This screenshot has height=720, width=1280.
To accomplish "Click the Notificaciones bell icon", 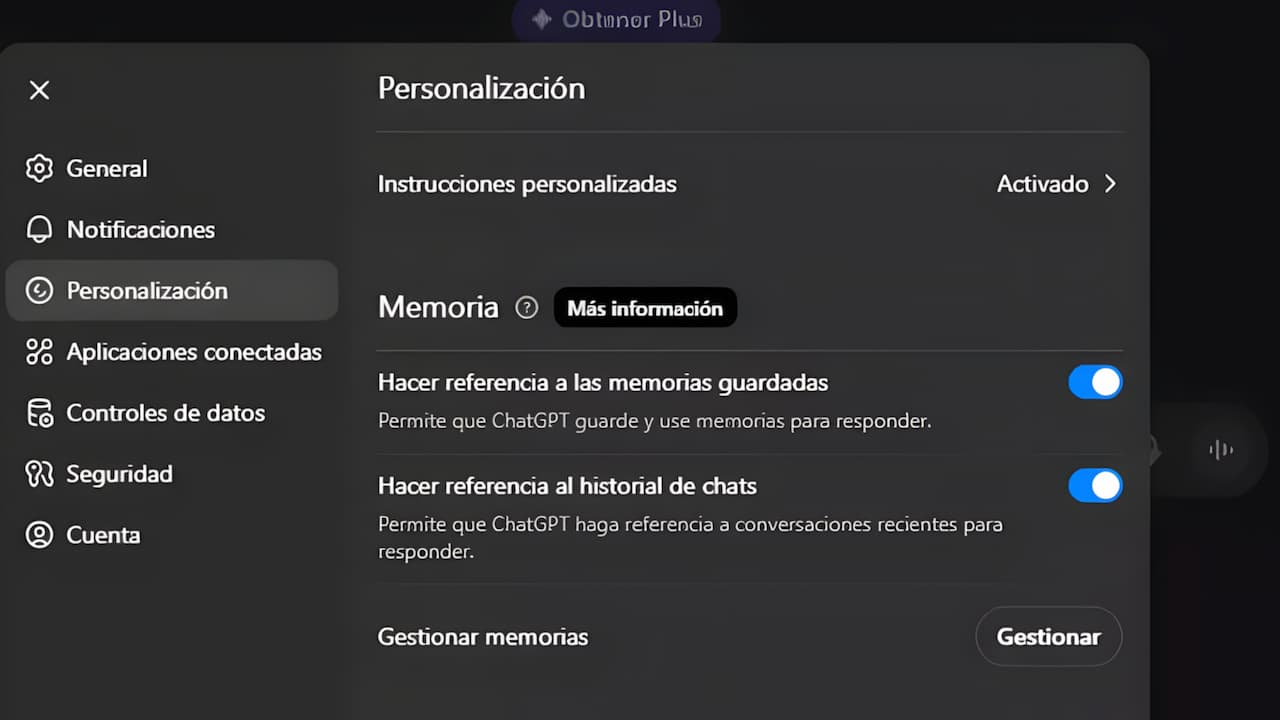I will pos(39,229).
